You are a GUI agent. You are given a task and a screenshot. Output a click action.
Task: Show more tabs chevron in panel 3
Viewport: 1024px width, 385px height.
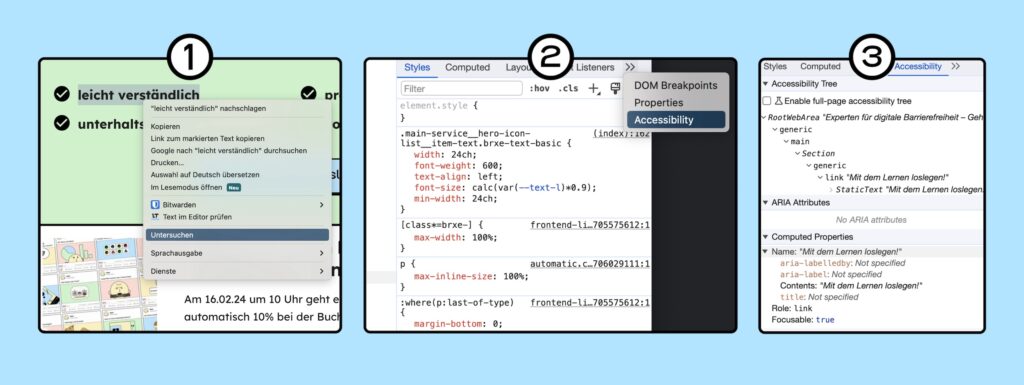point(955,67)
